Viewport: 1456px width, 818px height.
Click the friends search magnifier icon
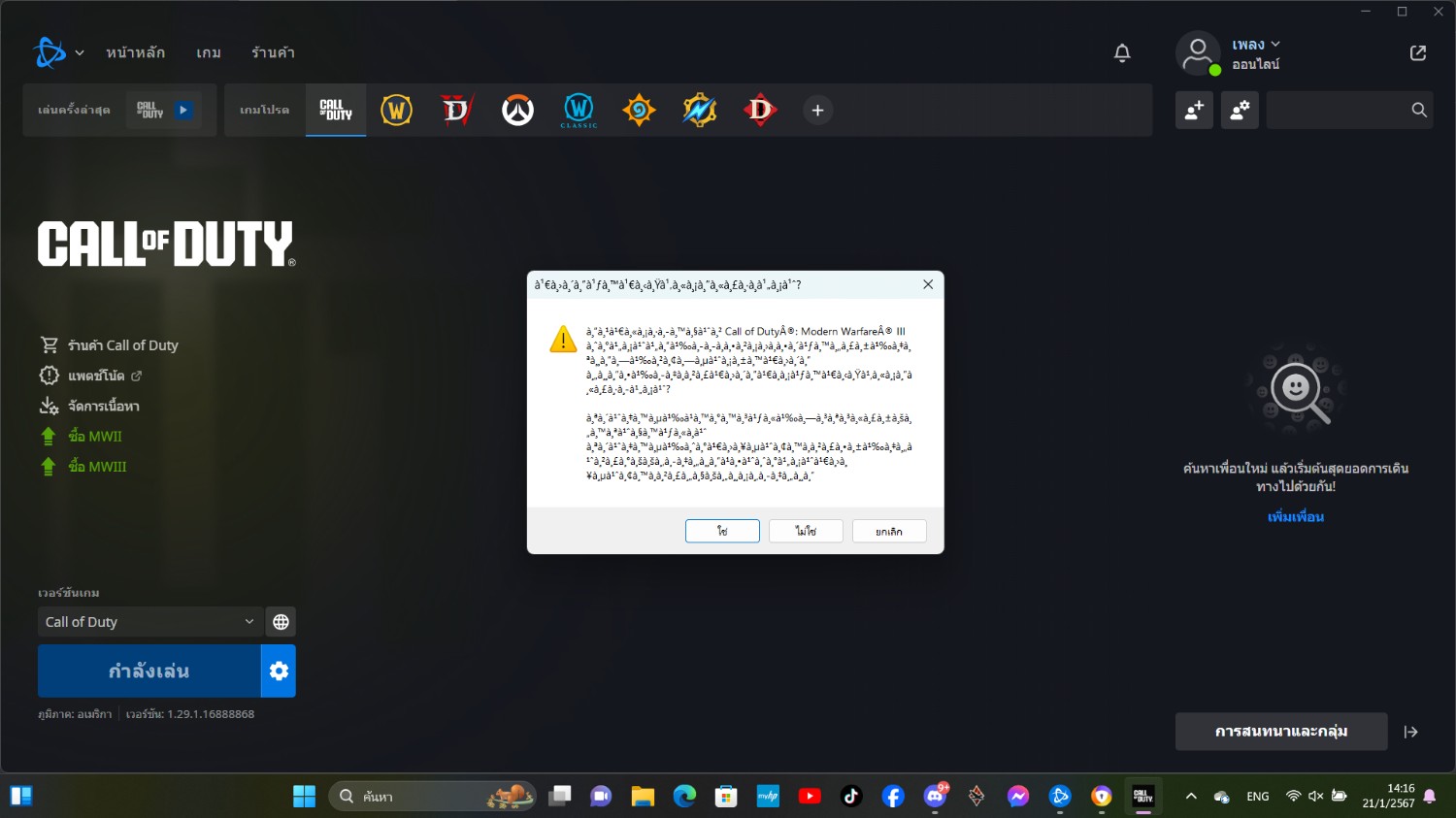point(1419,111)
